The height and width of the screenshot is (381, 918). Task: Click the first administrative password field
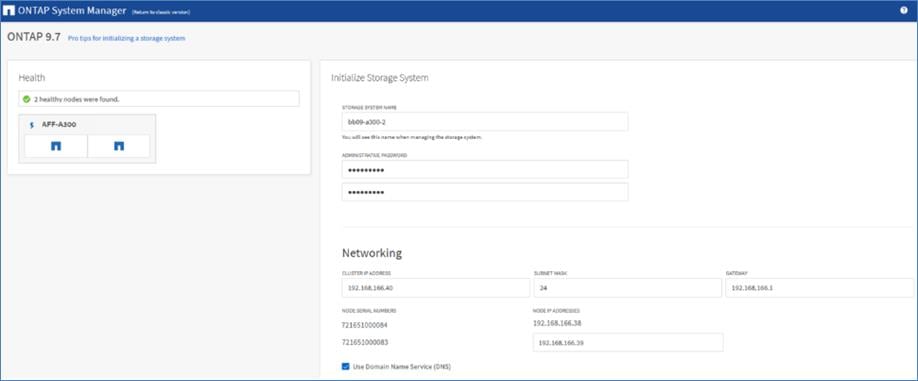click(485, 170)
